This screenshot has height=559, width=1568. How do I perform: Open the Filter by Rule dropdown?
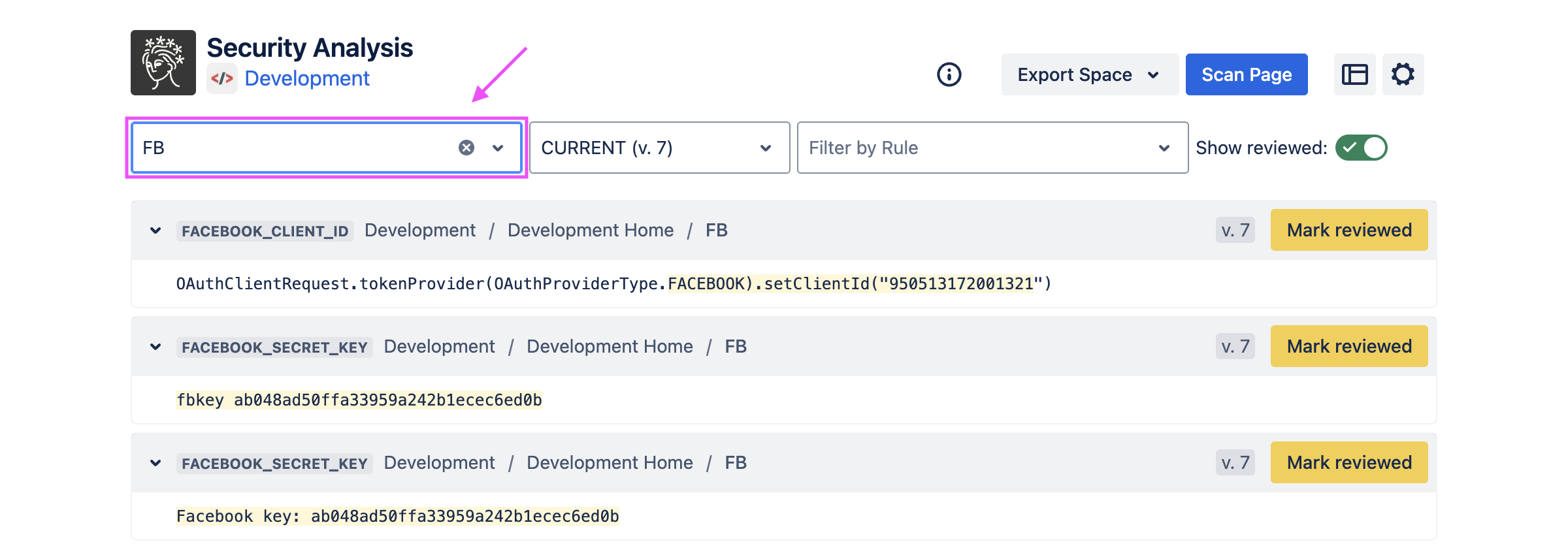pyautogui.click(x=992, y=148)
